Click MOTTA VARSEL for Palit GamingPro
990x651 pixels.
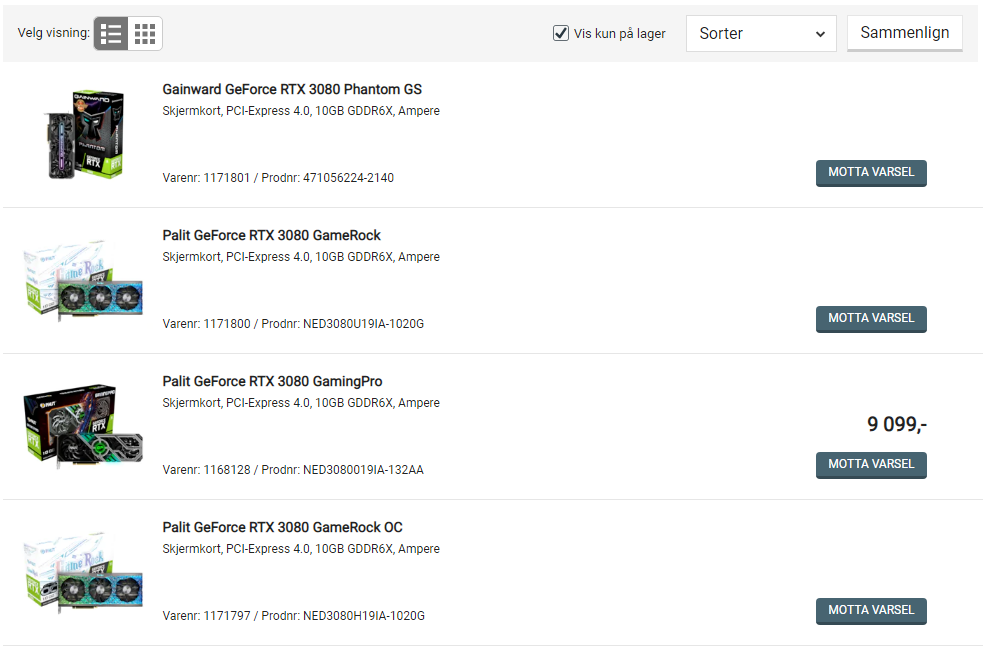(871, 465)
